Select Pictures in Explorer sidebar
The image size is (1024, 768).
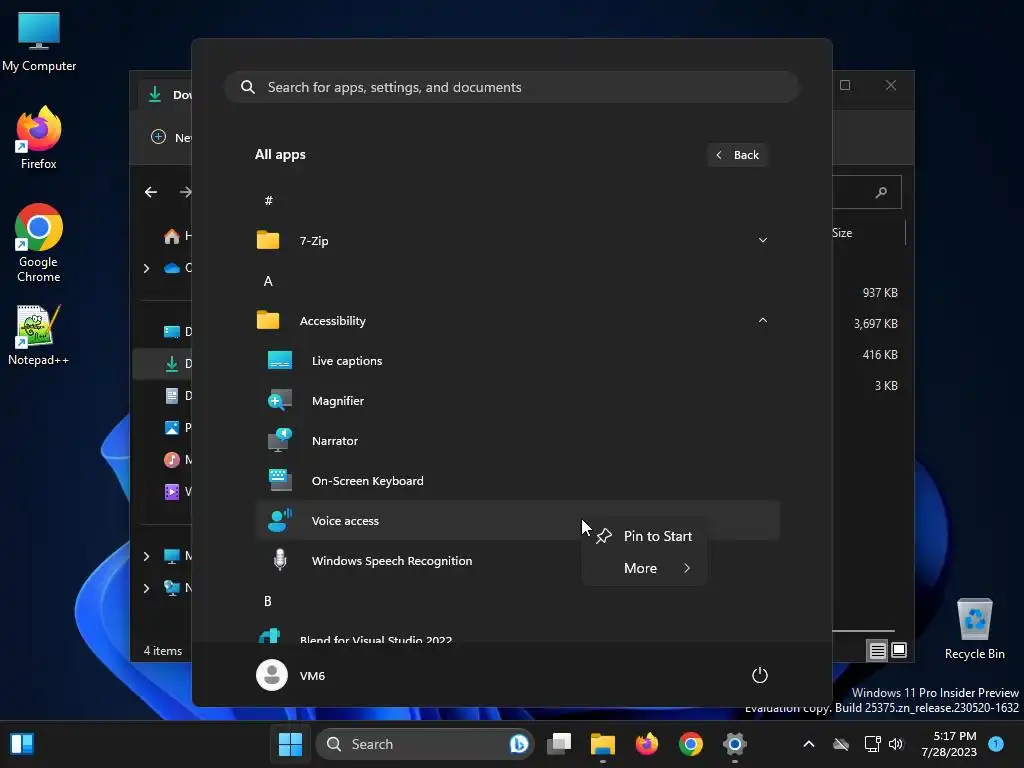pos(176,428)
